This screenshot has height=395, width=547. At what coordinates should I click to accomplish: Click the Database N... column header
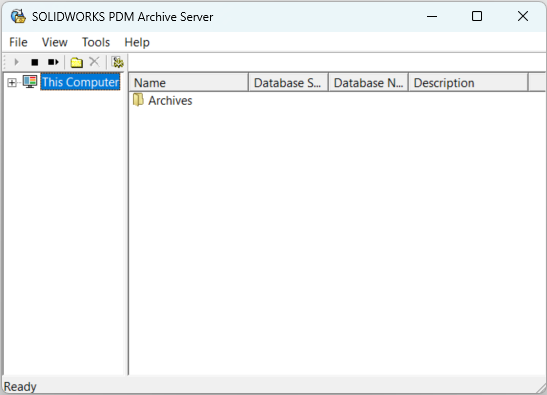point(368,83)
